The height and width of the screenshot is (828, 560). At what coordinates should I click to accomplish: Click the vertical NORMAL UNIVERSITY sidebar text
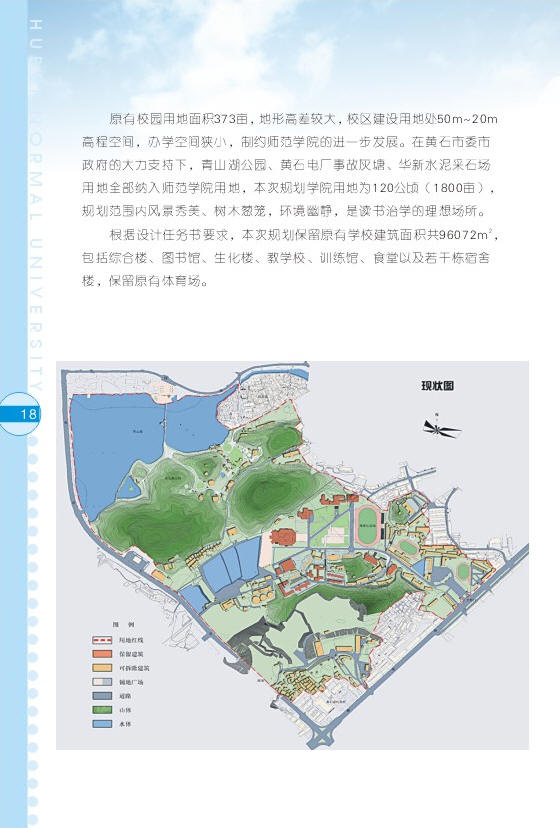pos(36,206)
